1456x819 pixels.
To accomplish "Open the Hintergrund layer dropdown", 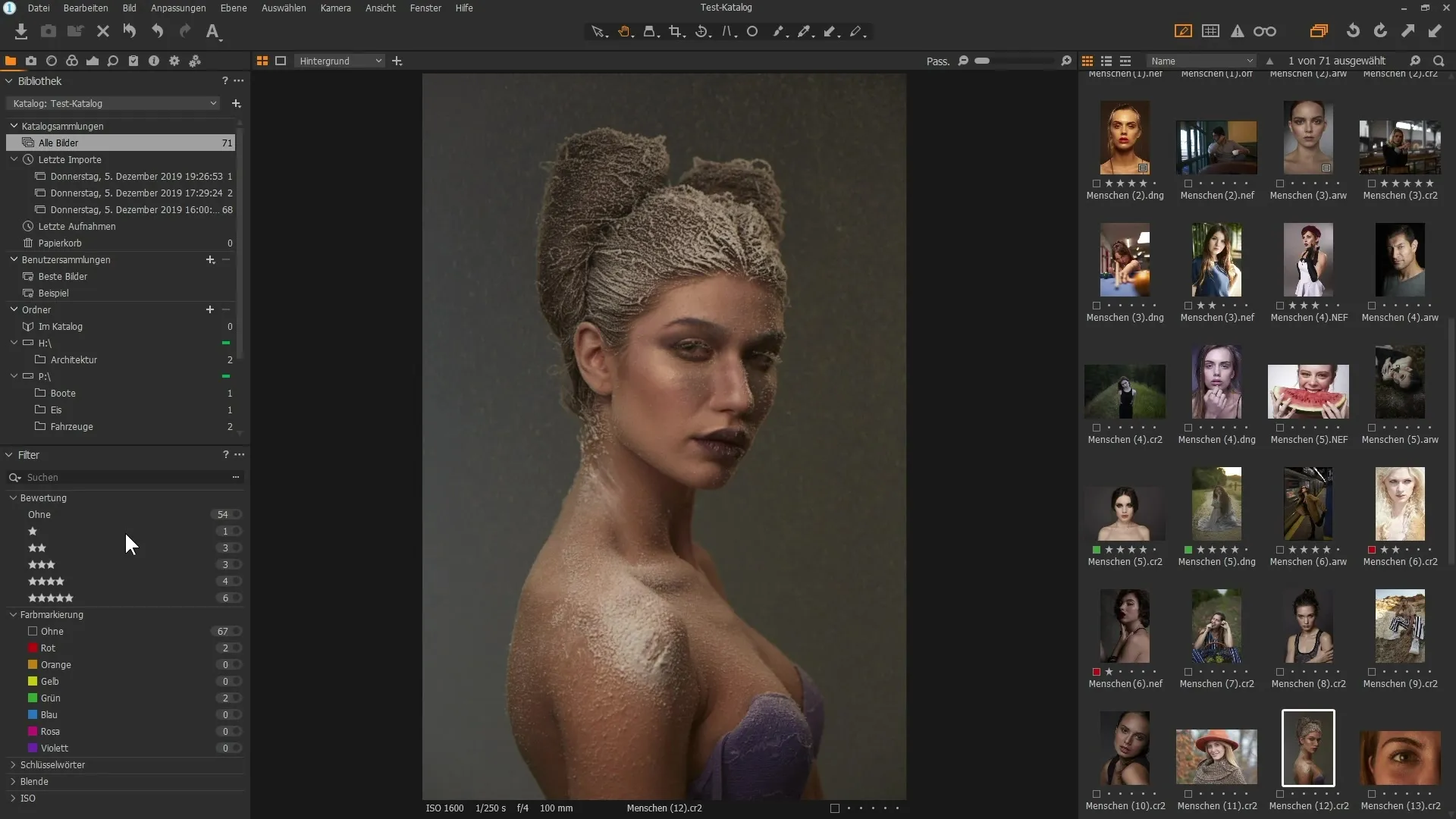I will [x=340, y=61].
